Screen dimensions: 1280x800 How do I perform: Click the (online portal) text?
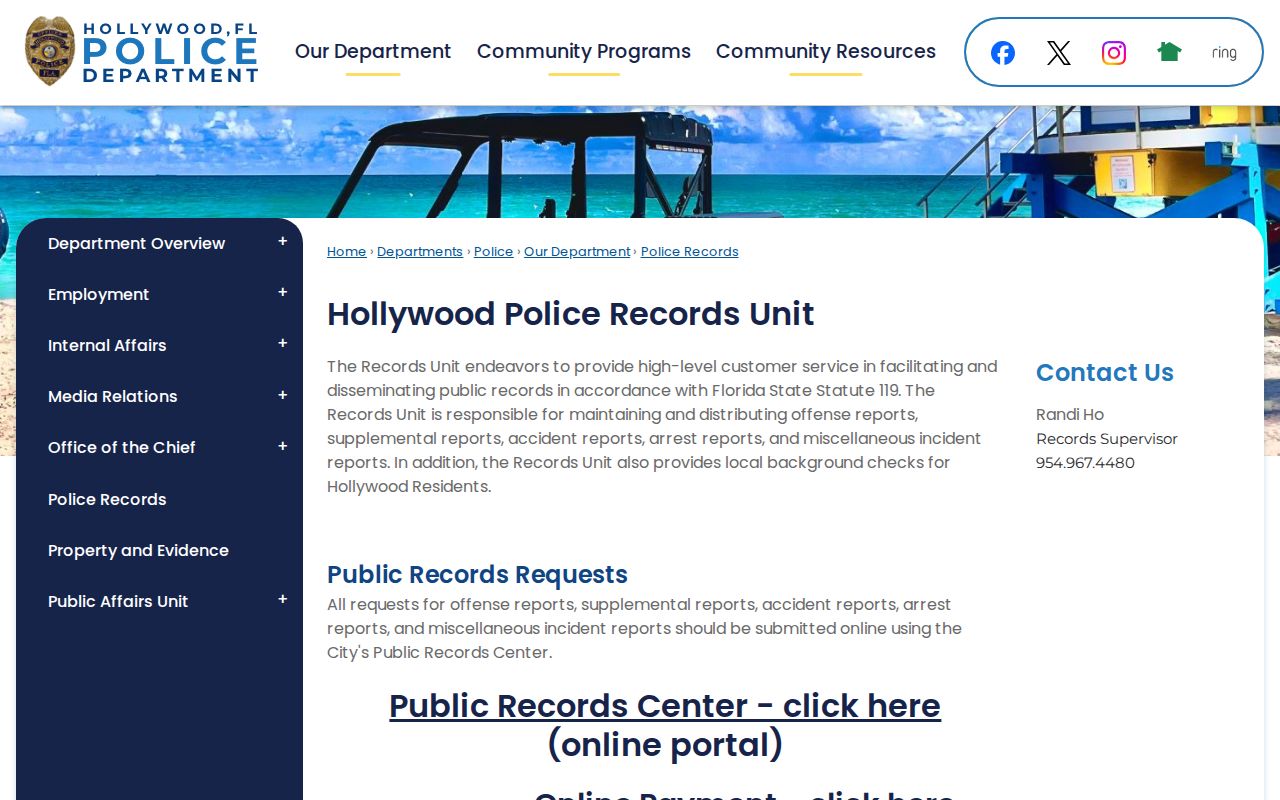click(x=665, y=745)
